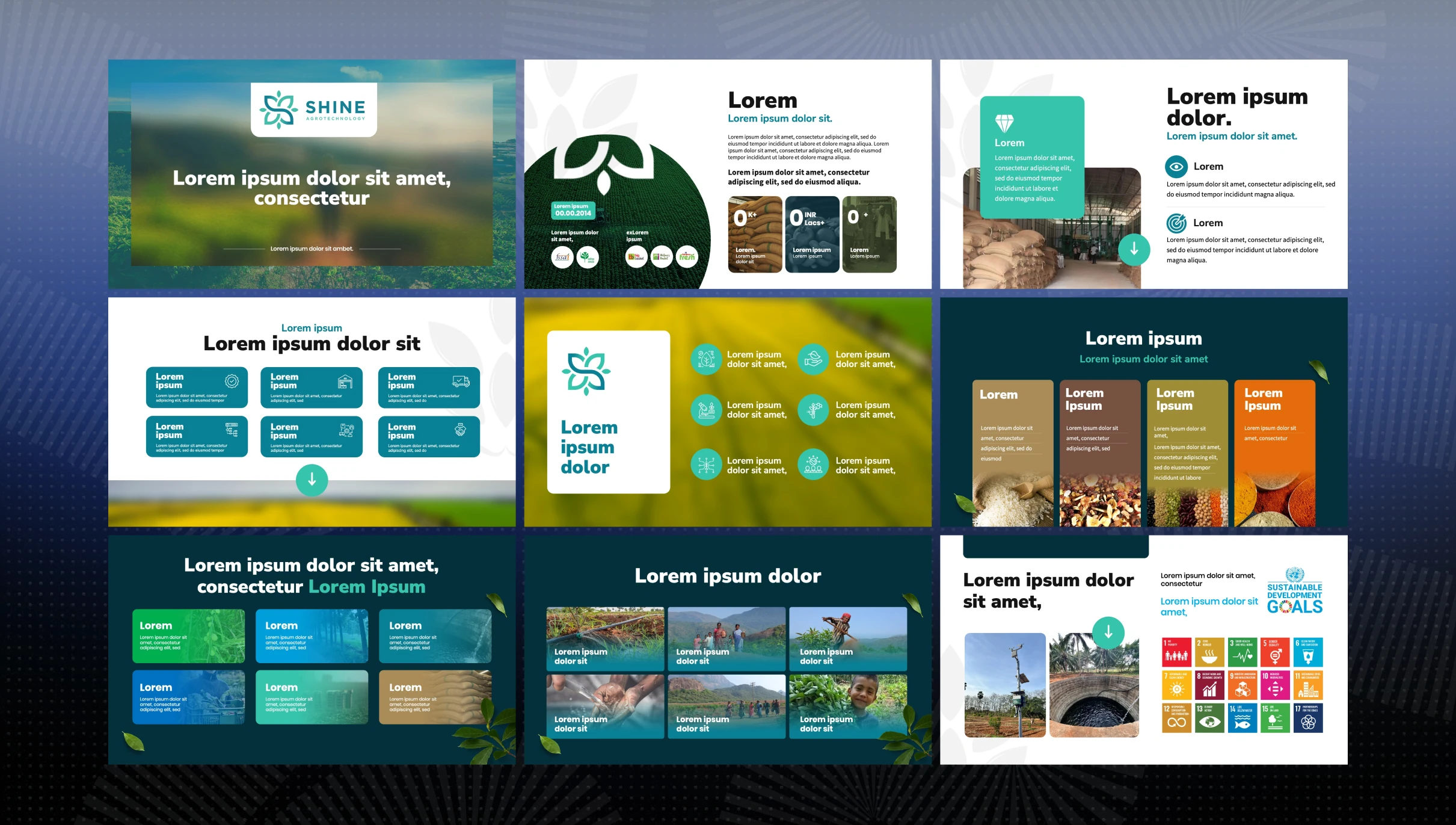
Task: Click the eye icon beside Lorem heading
Action: pyautogui.click(x=1176, y=166)
